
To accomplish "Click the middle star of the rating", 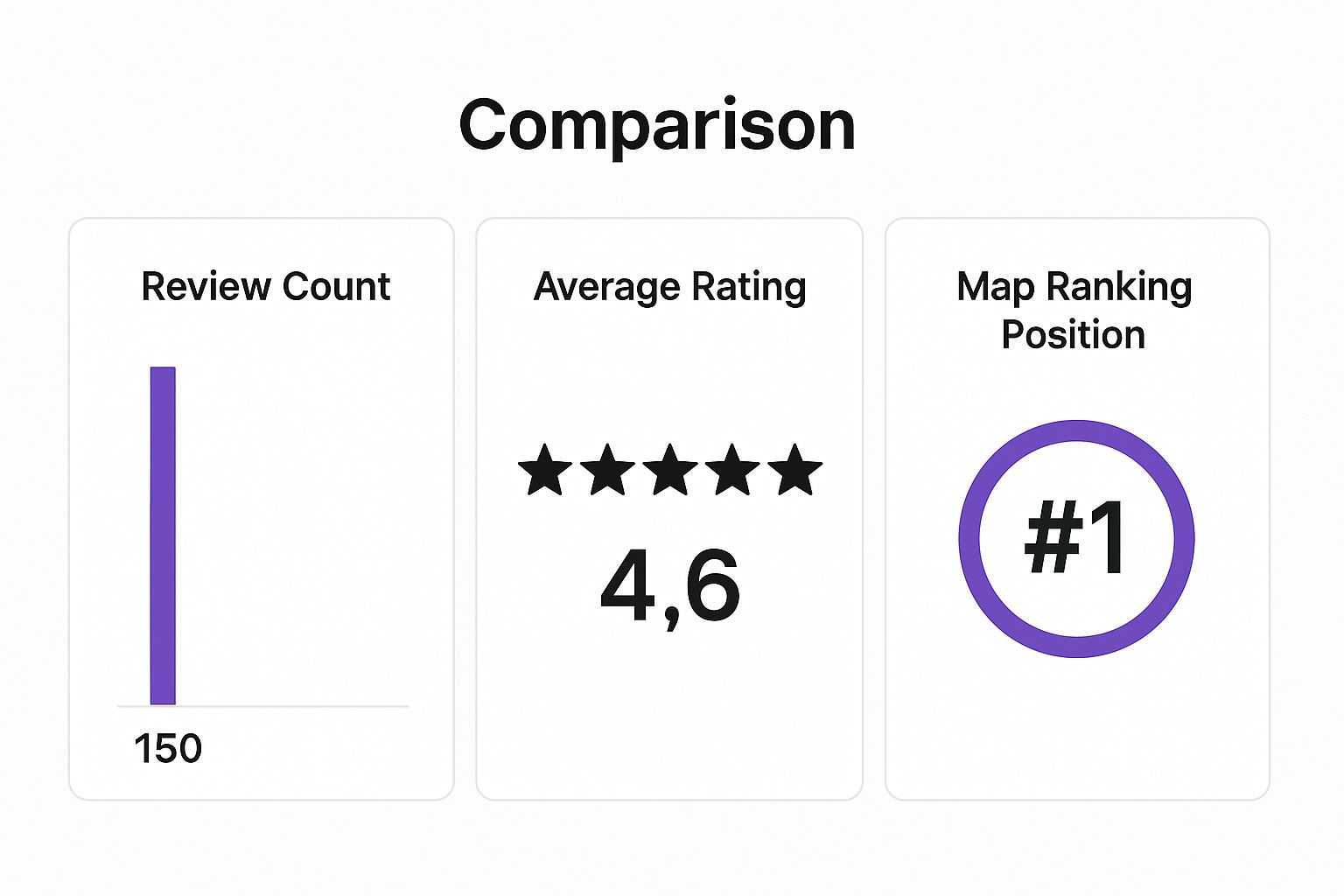I will 670,470.
